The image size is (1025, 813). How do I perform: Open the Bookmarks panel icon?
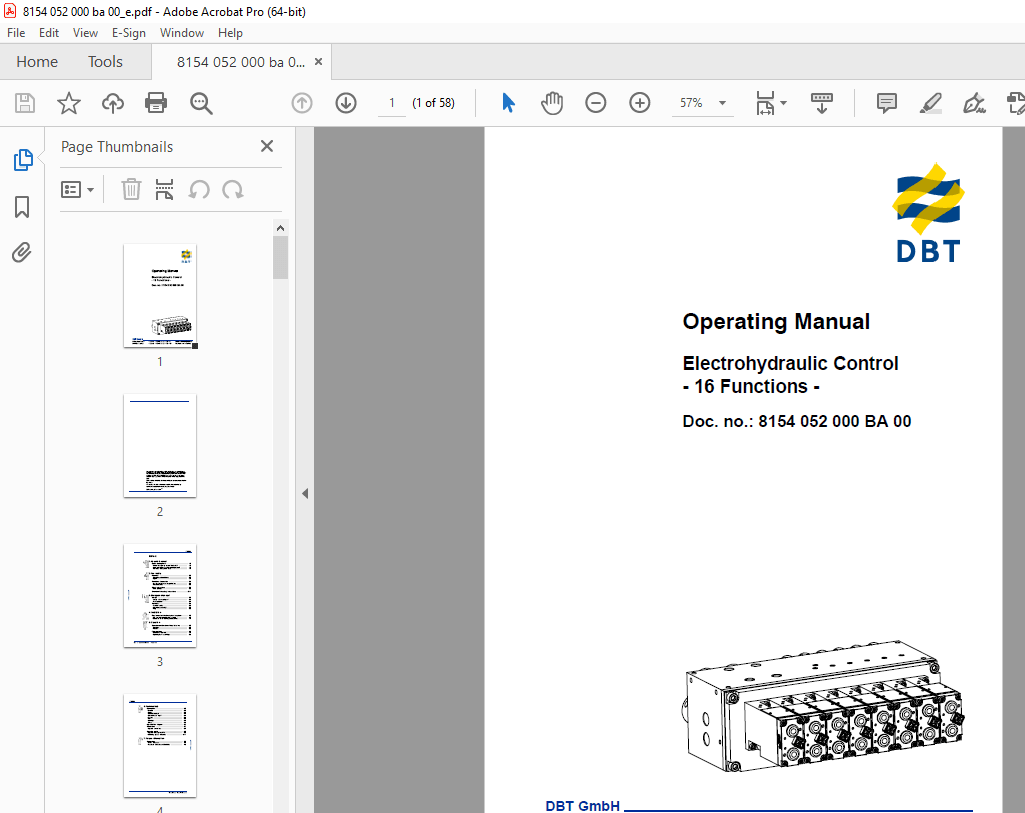coord(22,207)
